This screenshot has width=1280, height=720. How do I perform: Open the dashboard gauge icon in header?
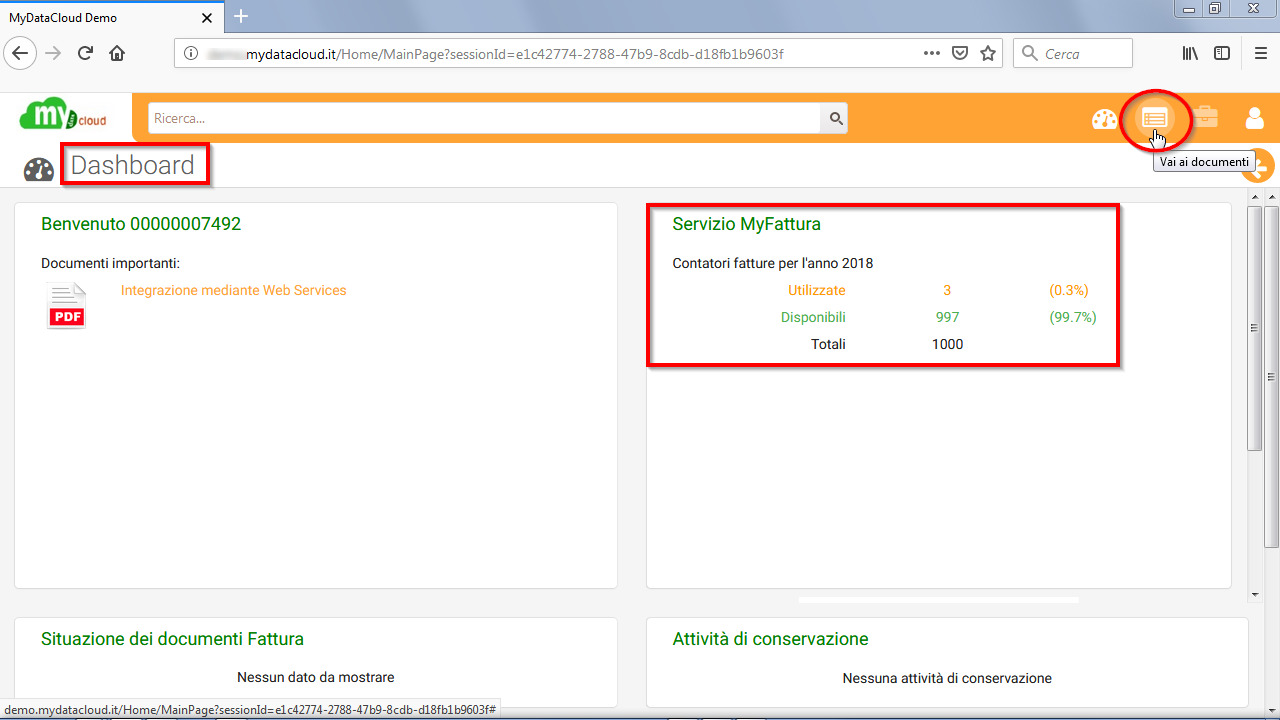point(1104,119)
